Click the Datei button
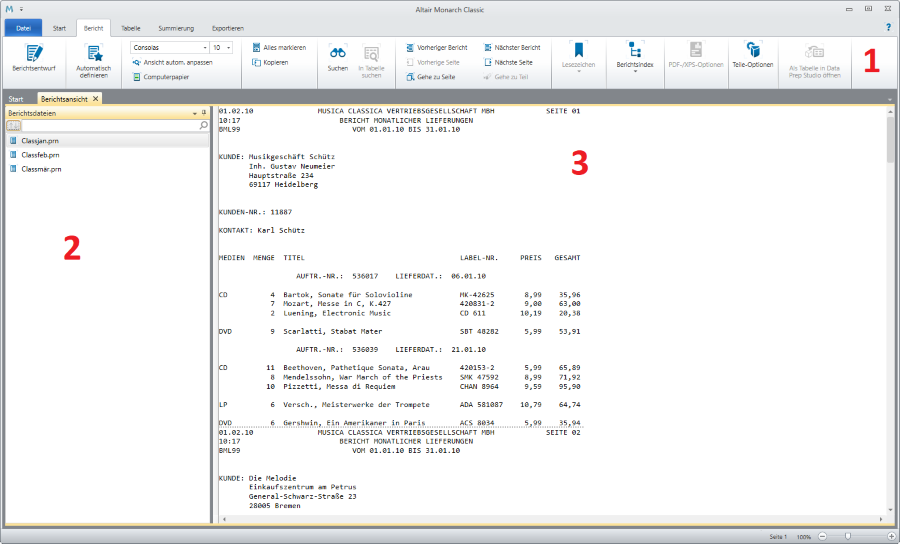The height and width of the screenshot is (544, 900). (x=23, y=28)
